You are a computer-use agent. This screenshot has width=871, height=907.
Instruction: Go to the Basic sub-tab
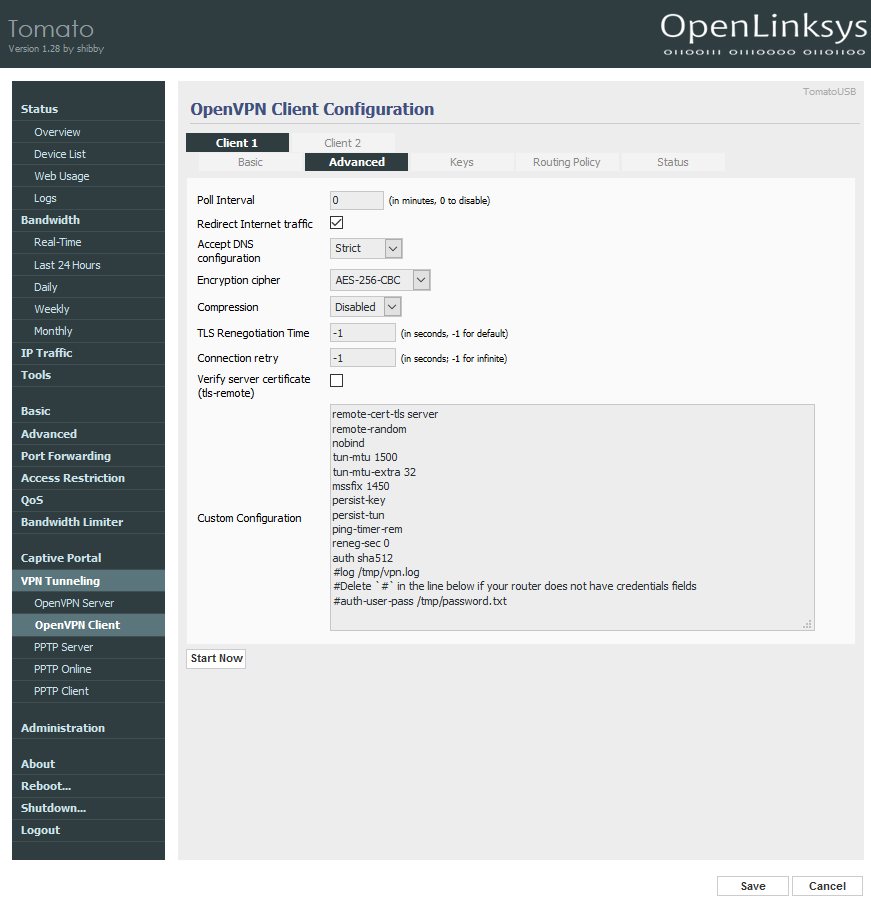pyautogui.click(x=250, y=162)
